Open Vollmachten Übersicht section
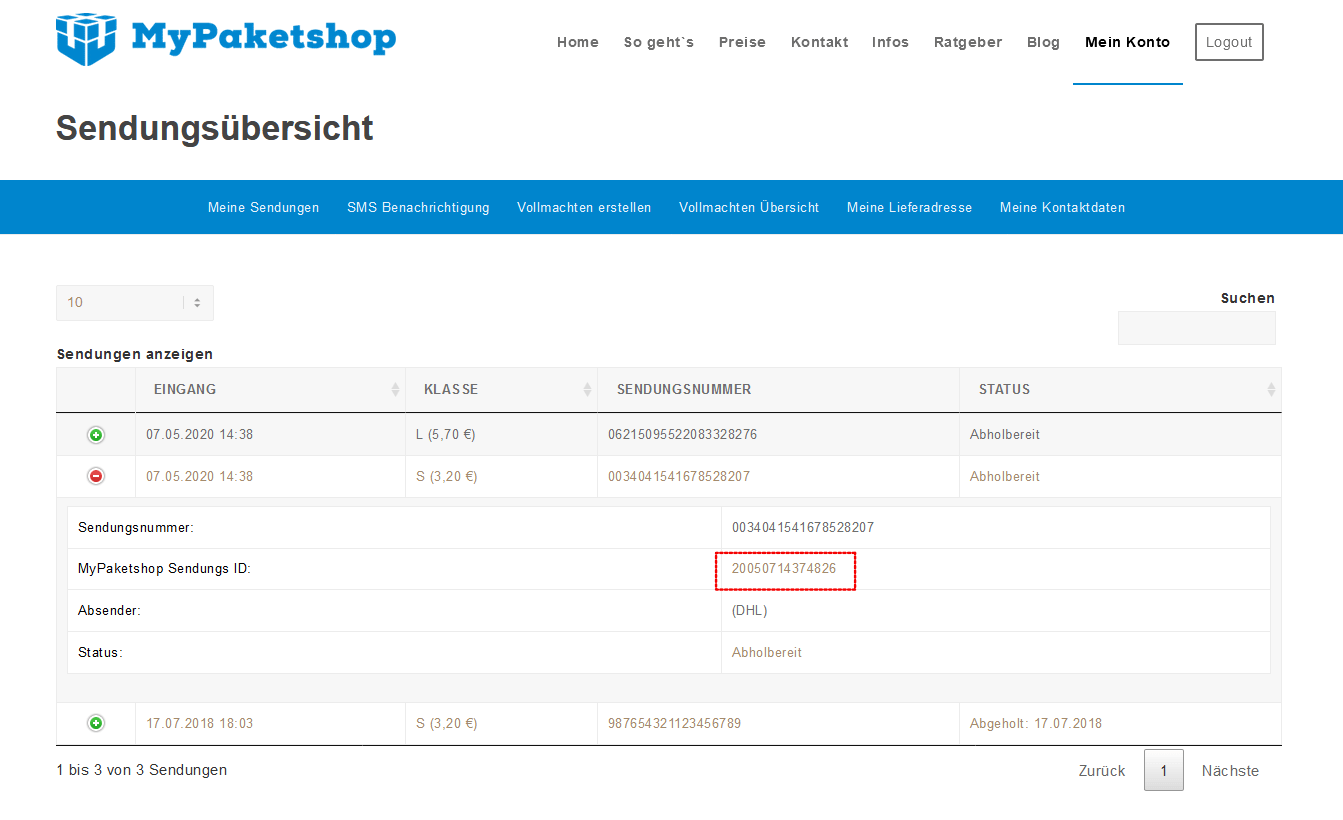The width and height of the screenshot is (1343, 820). [x=749, y=208]
